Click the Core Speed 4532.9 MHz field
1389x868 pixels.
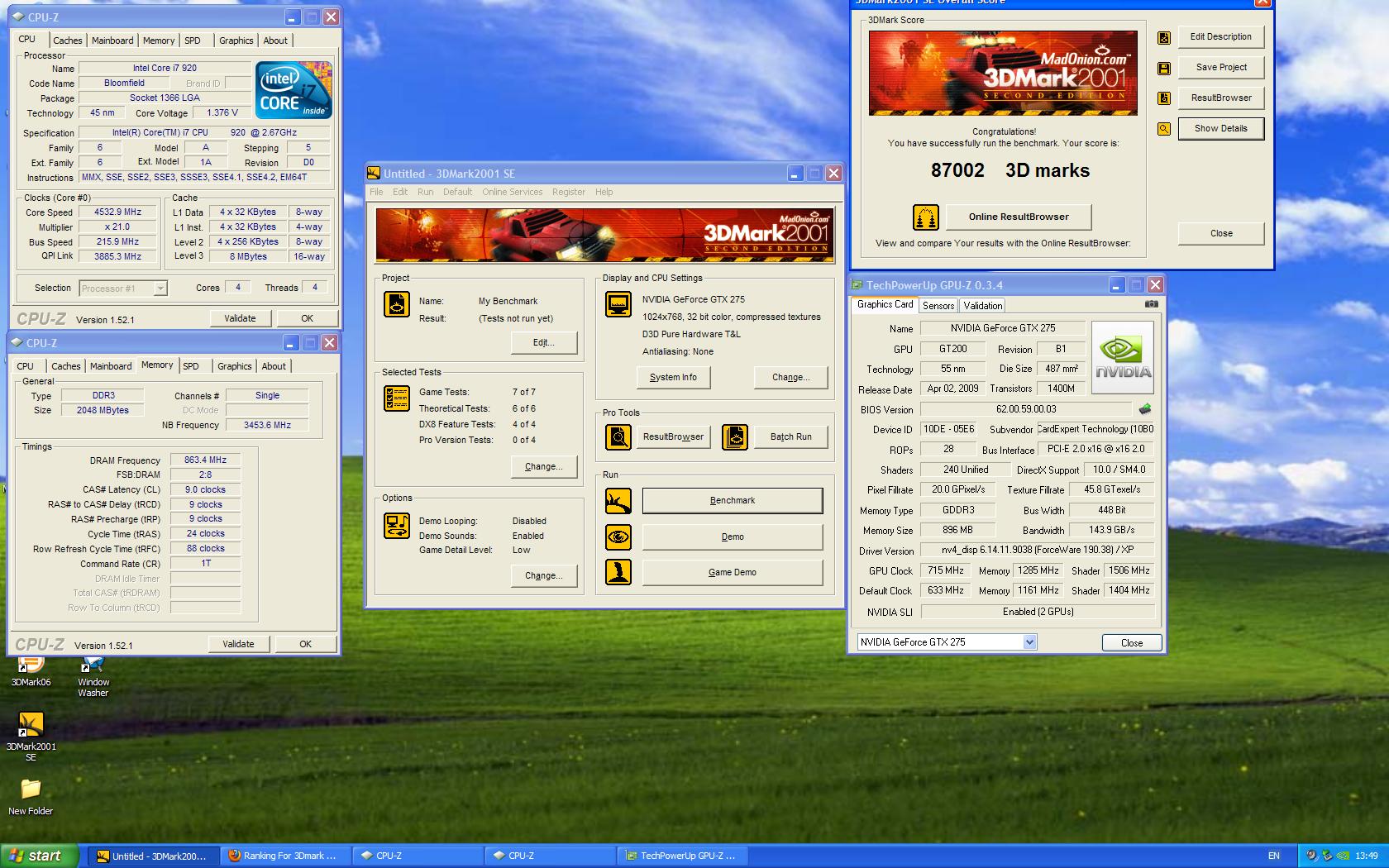point(118,212)
